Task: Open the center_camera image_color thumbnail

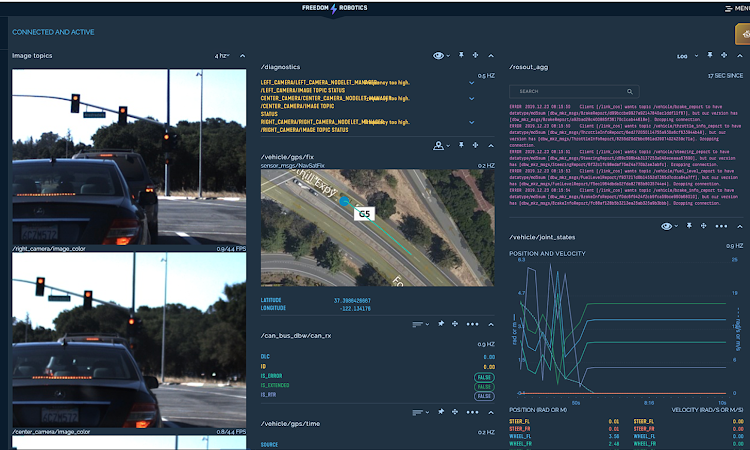Action: point(129,340)
